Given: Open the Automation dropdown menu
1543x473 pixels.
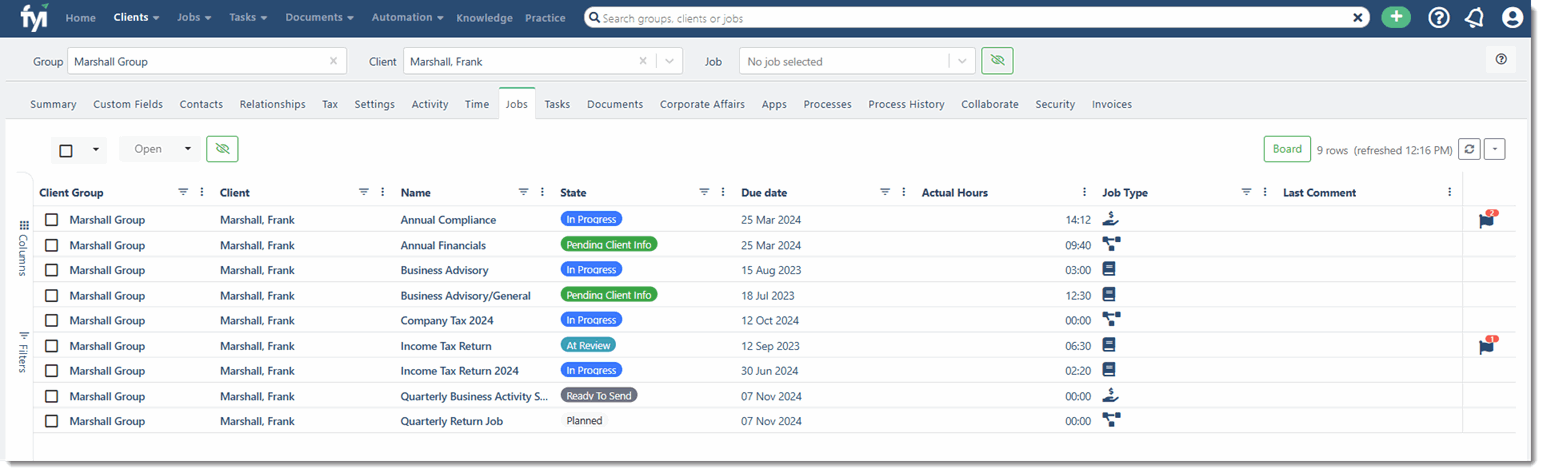Looking at the screenshot, I should coord(408,17).
